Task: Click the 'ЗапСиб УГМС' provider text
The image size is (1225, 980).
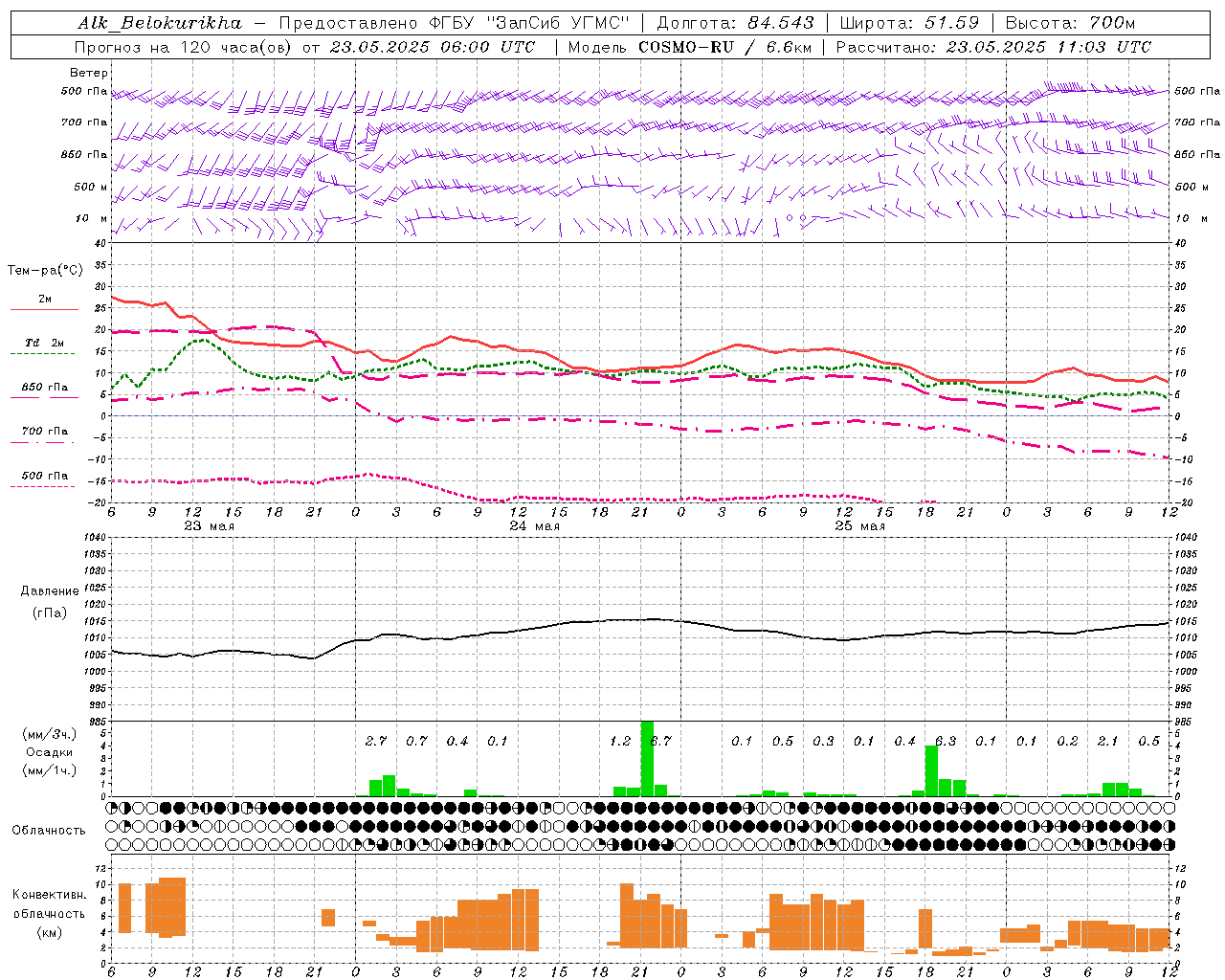Action: click(x=558, y=23)
